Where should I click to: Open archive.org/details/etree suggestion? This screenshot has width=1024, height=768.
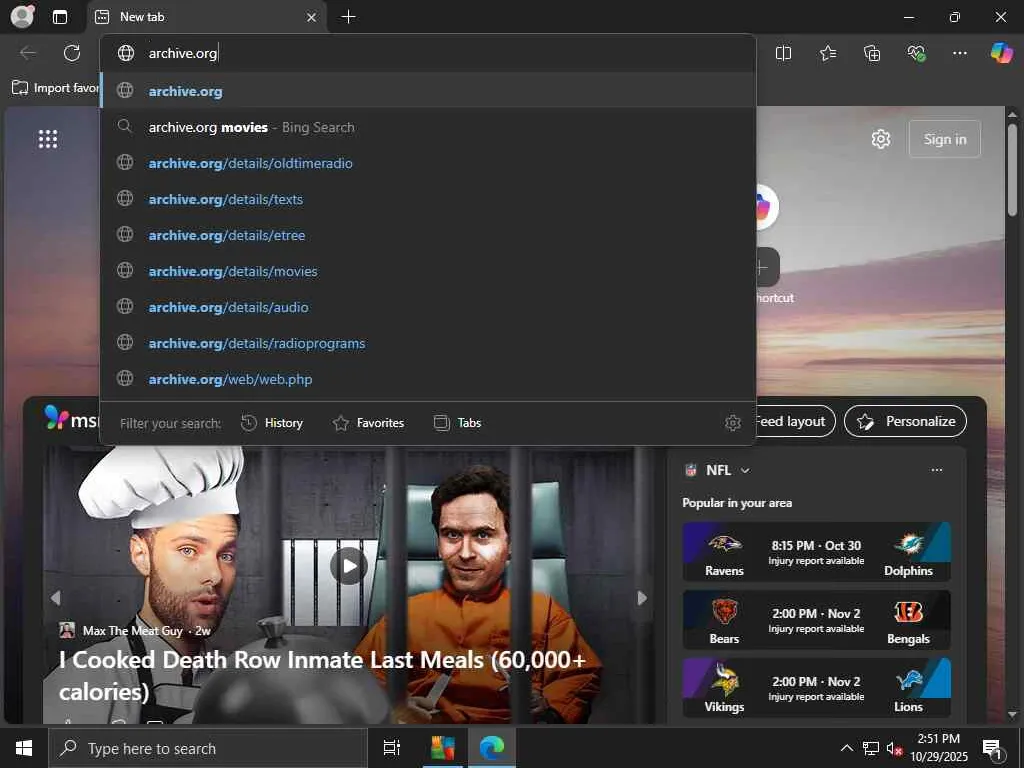(x=428, y=234)
